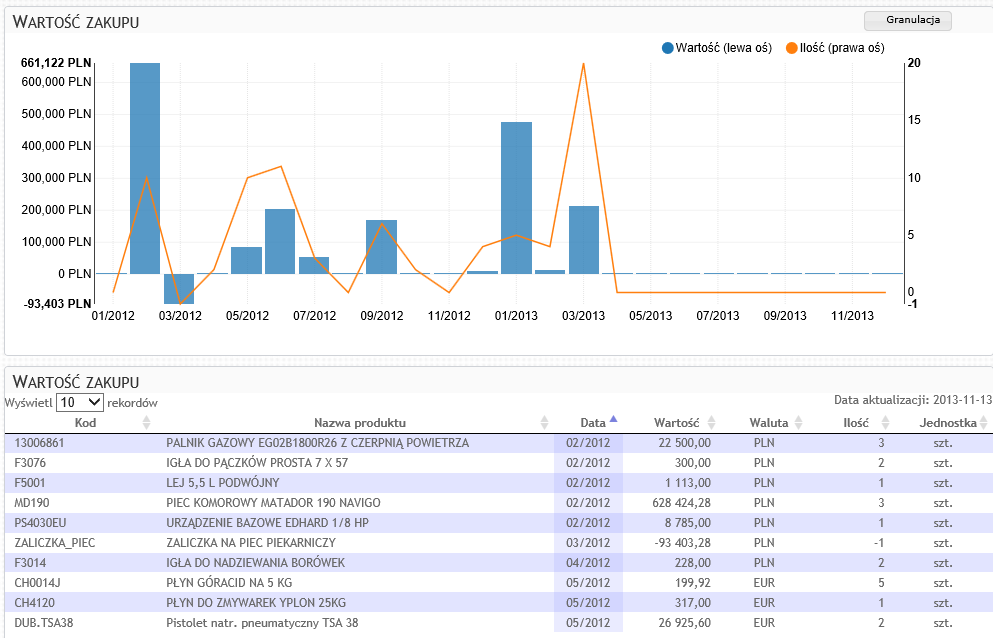Click IGŁA DO PĄCZKÓW PROSTA 7 X 57
The height and width of the screenshot is (638, 993).
click(x=257, y=463)
